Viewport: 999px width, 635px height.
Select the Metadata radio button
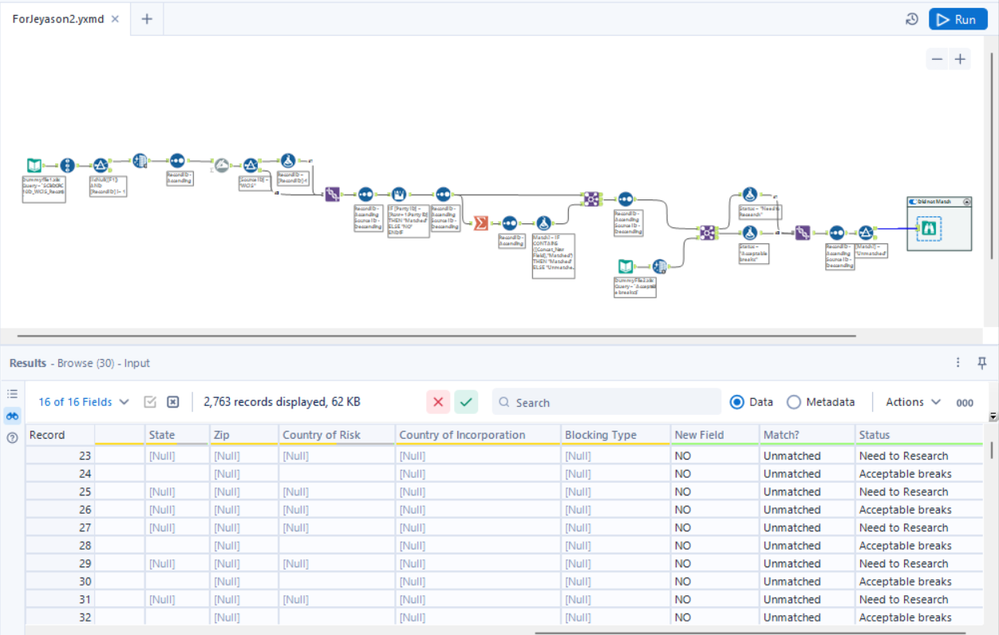point(793,402)
